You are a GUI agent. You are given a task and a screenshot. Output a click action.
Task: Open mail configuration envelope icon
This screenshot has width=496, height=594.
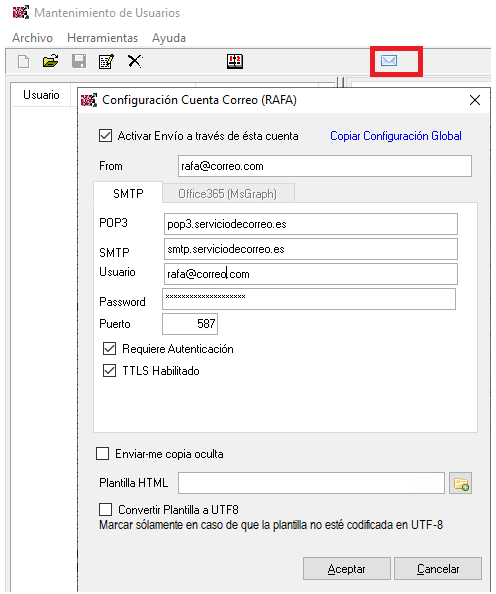tap(389, 61)
